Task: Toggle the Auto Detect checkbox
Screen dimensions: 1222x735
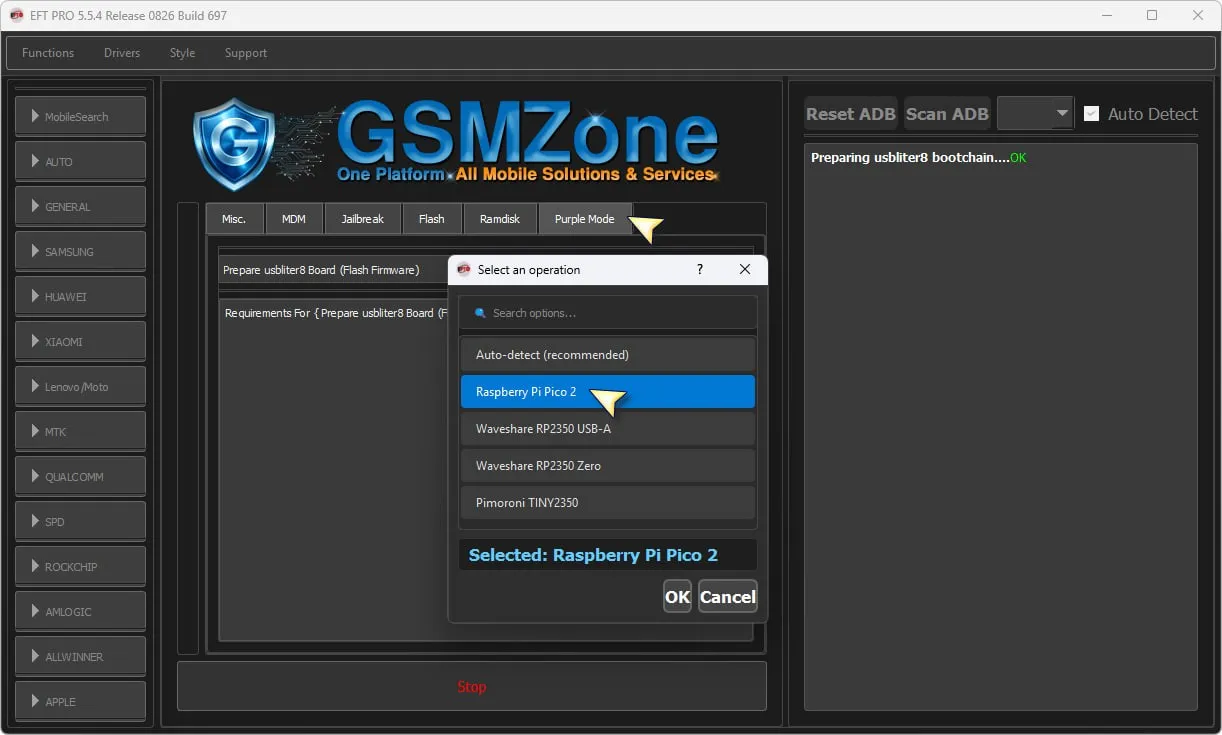Action: 1091,114
